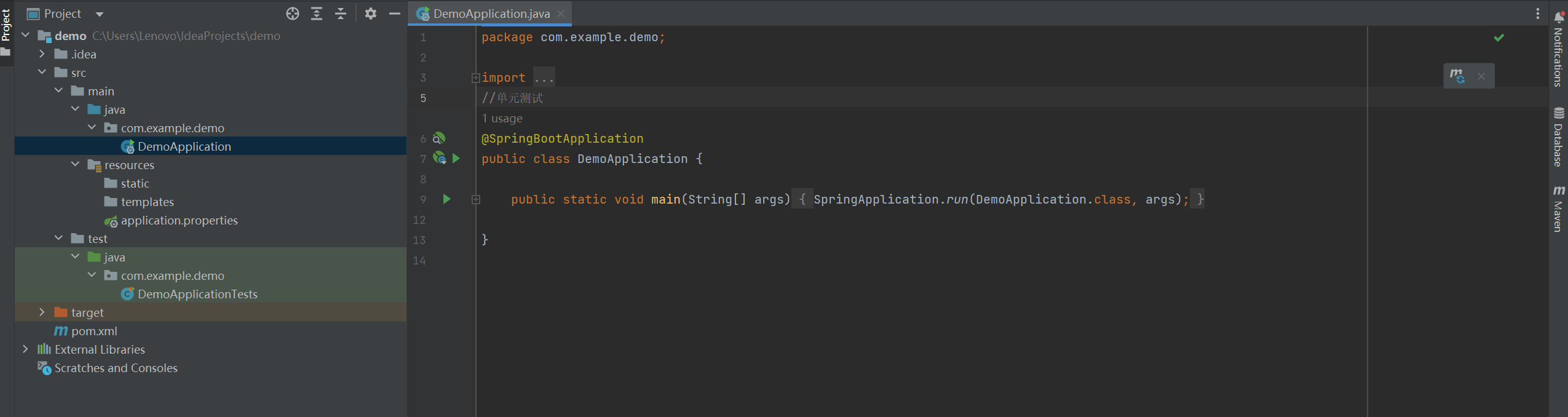
Task: Collapse the src folder
Action: (x=42, y=73)
